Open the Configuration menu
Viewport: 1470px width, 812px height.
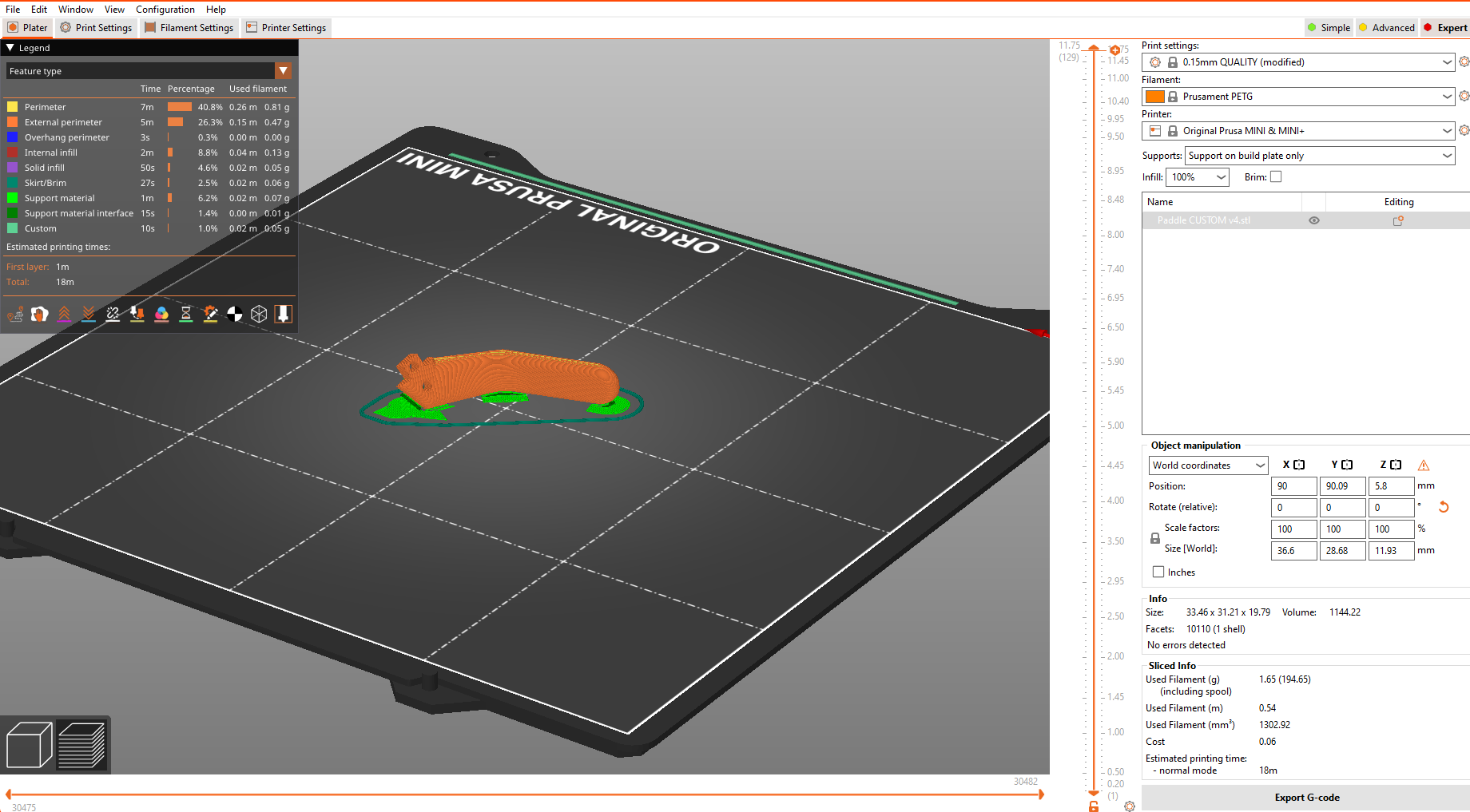point(165,10)
